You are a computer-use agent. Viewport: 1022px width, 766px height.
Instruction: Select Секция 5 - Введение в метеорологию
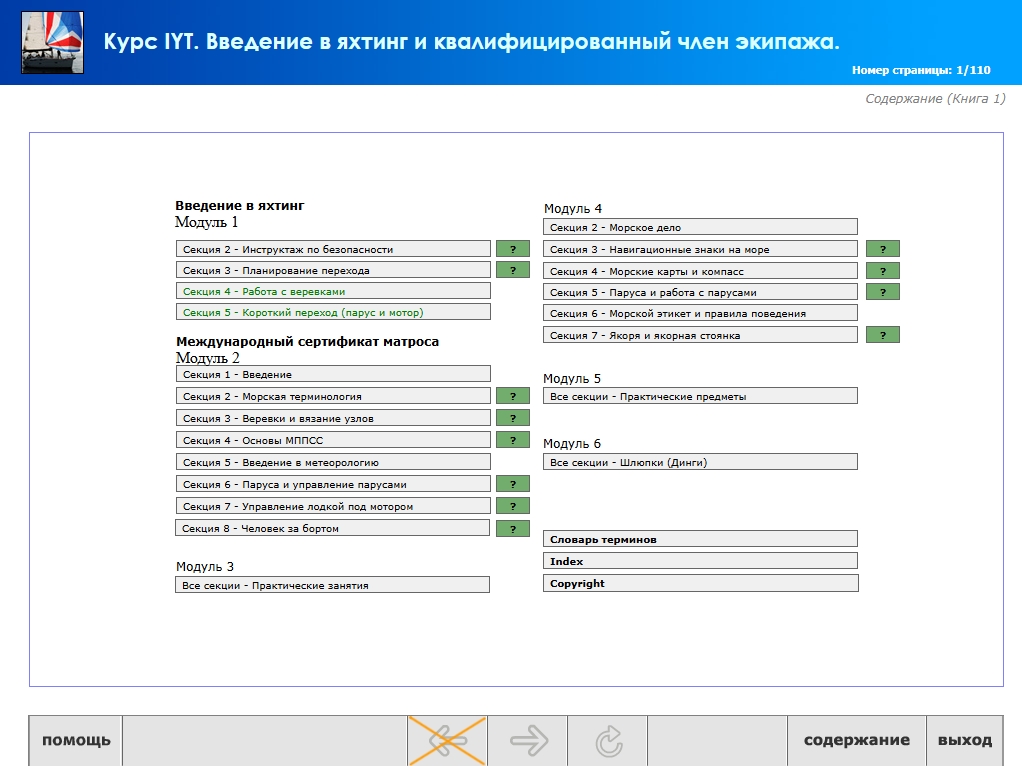[333, 462]
